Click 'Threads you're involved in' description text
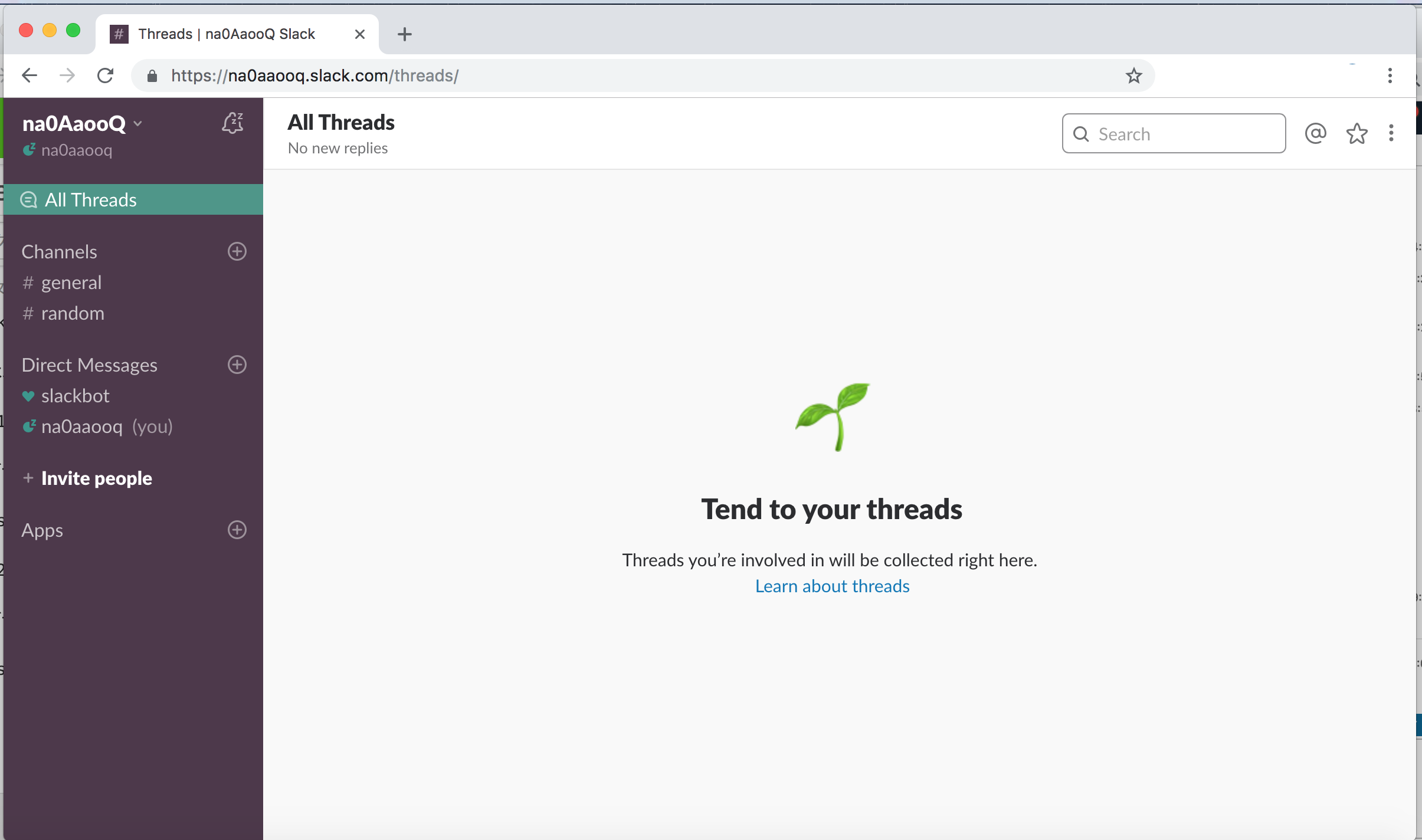The height and width of the screenshot is (840, 1422). tap(830, 560)
